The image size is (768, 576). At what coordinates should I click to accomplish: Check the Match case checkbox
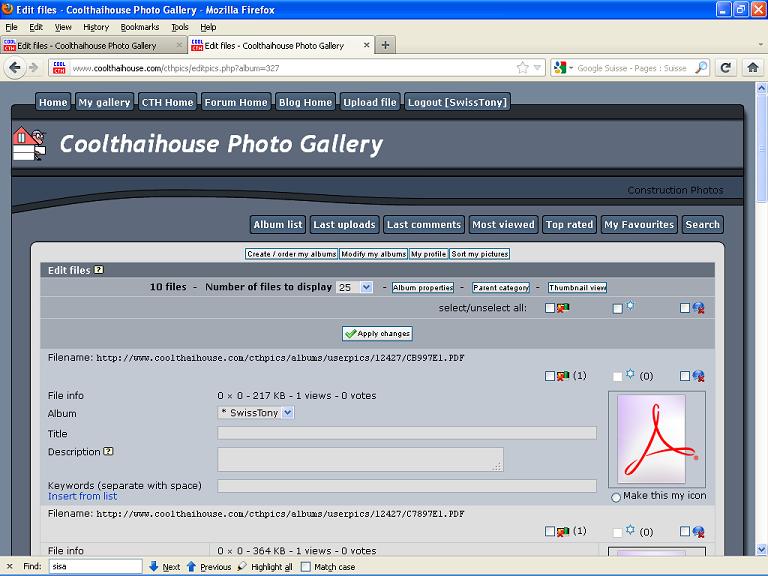pyautogui.click(x=305, y=567)
